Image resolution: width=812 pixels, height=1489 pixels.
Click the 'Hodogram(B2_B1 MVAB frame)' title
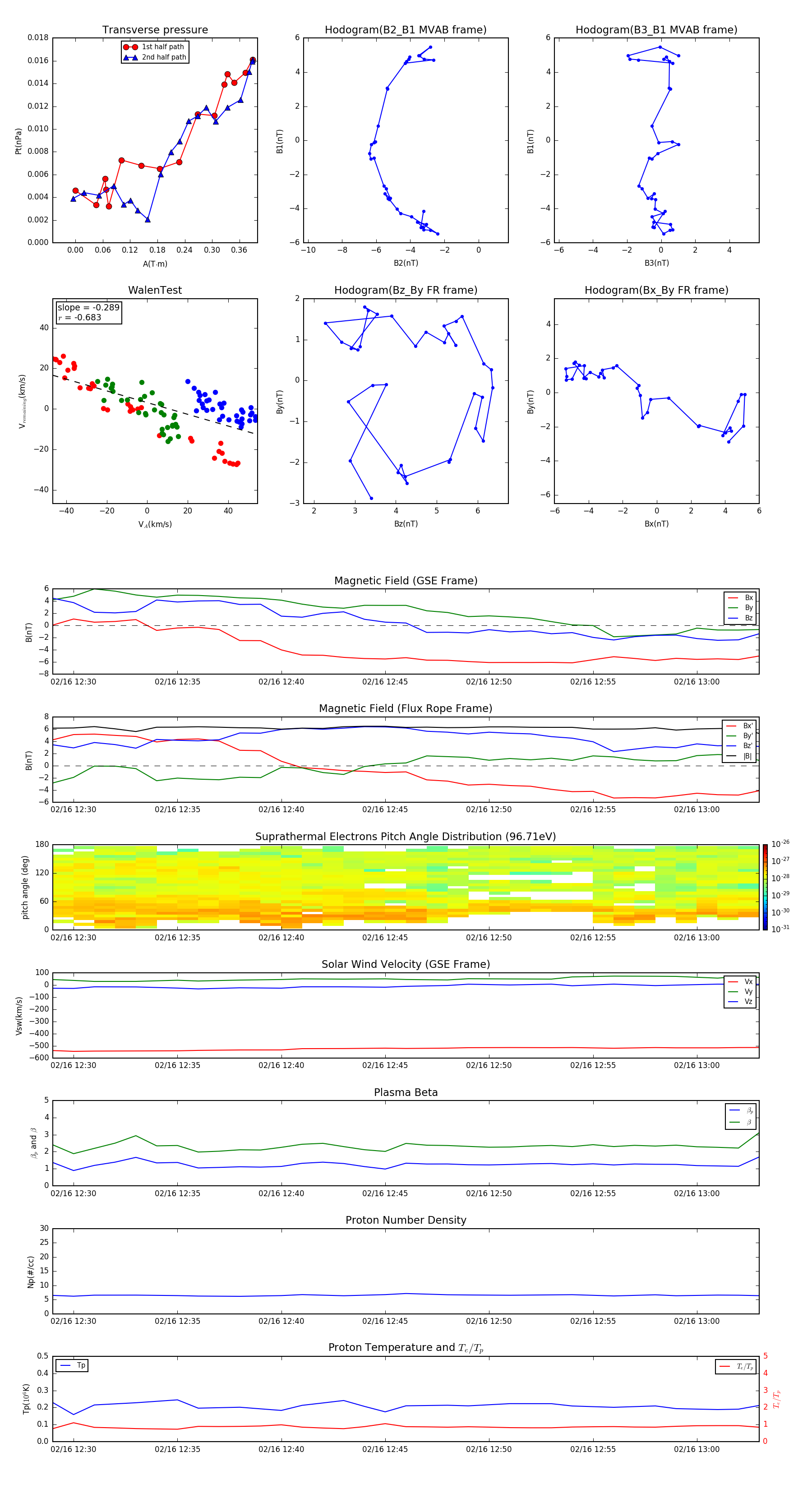406,30
